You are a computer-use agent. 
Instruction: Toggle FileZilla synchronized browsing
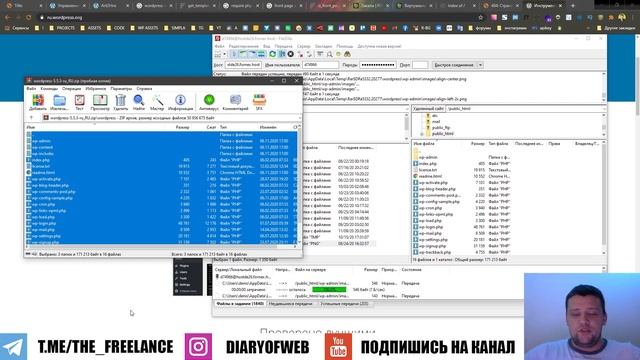338,54
